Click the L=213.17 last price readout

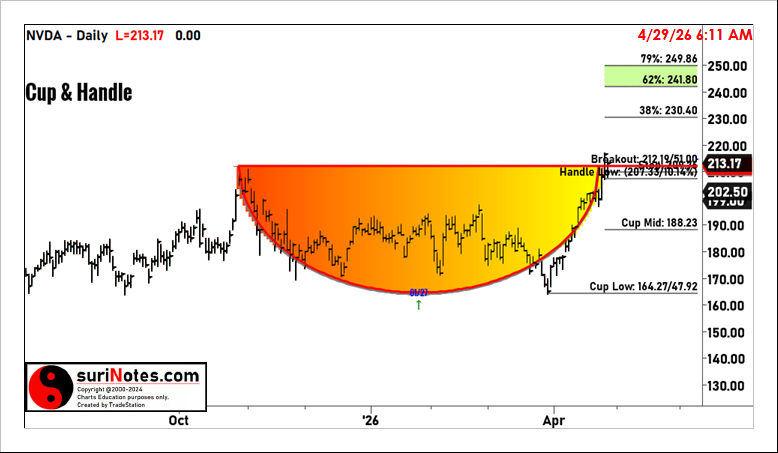coord(143,35)
